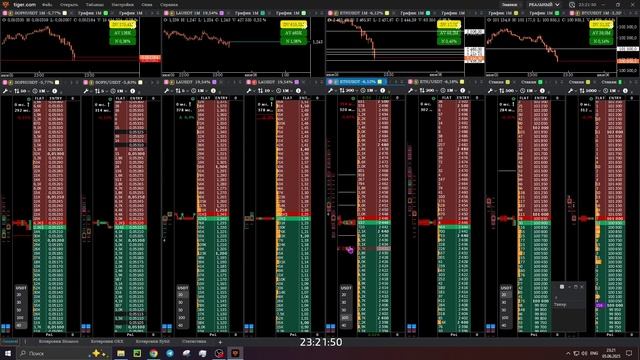
Task: Switch to the Котировки Bybit tab
Action: [152, 341]
